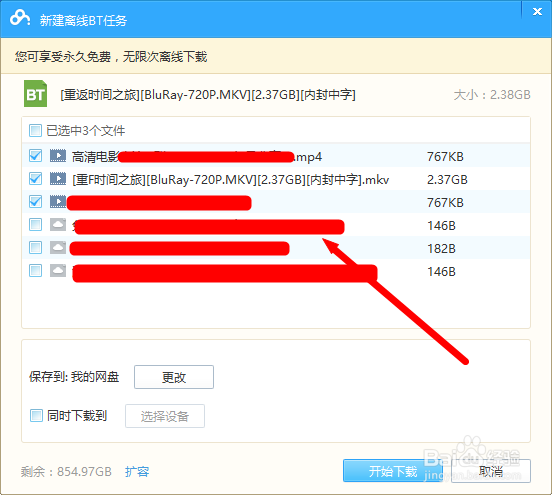This screenshot has height=495, width=552.
Task: Click the 182B size value
Action: pyautogui.click(x=441, y=249)
